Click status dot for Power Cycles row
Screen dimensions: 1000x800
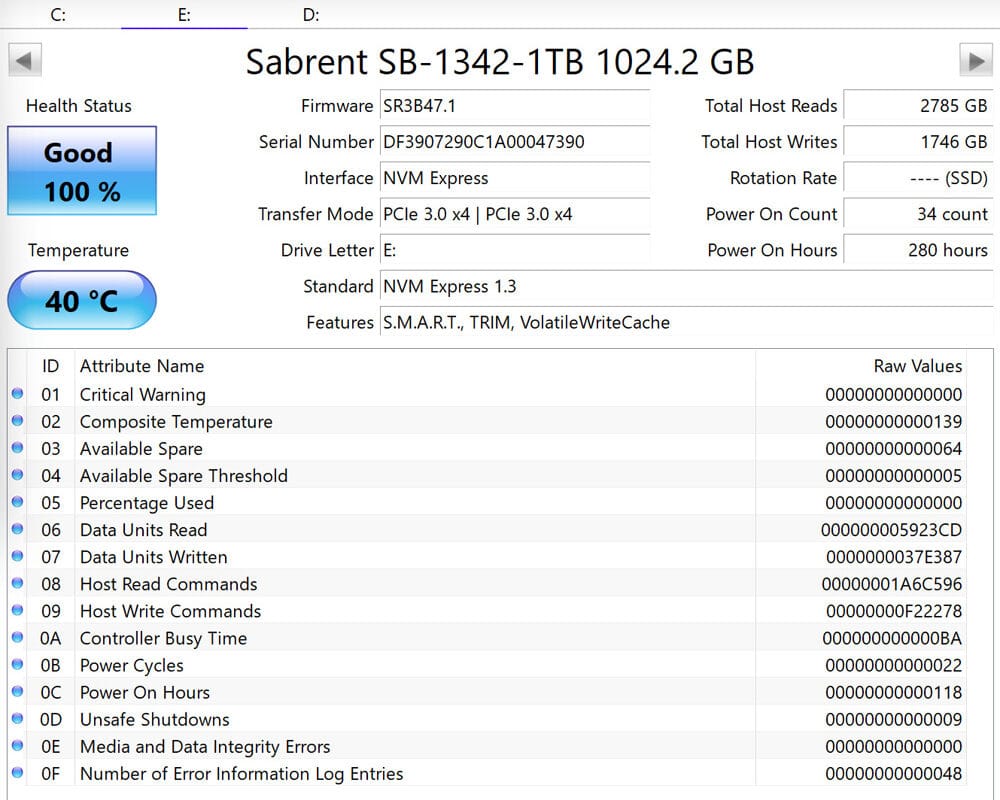click(x=17, y=665)
